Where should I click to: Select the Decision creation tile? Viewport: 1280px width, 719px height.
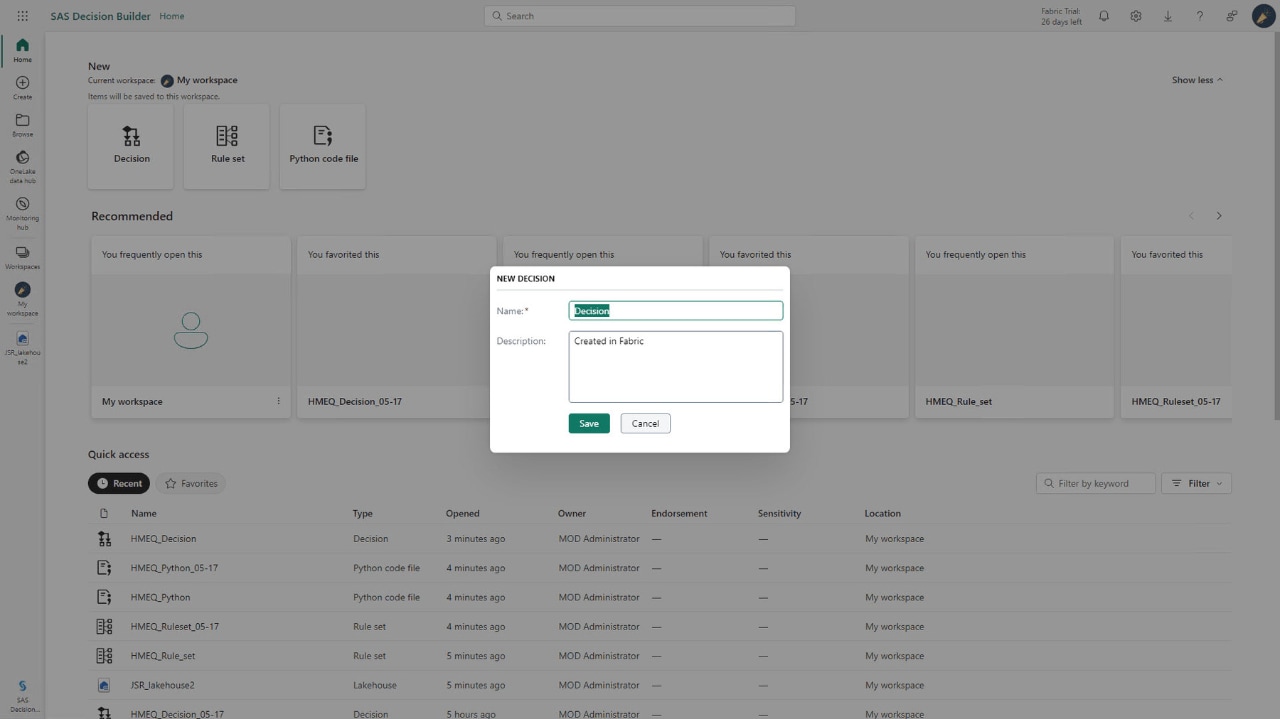pos(130,145)
